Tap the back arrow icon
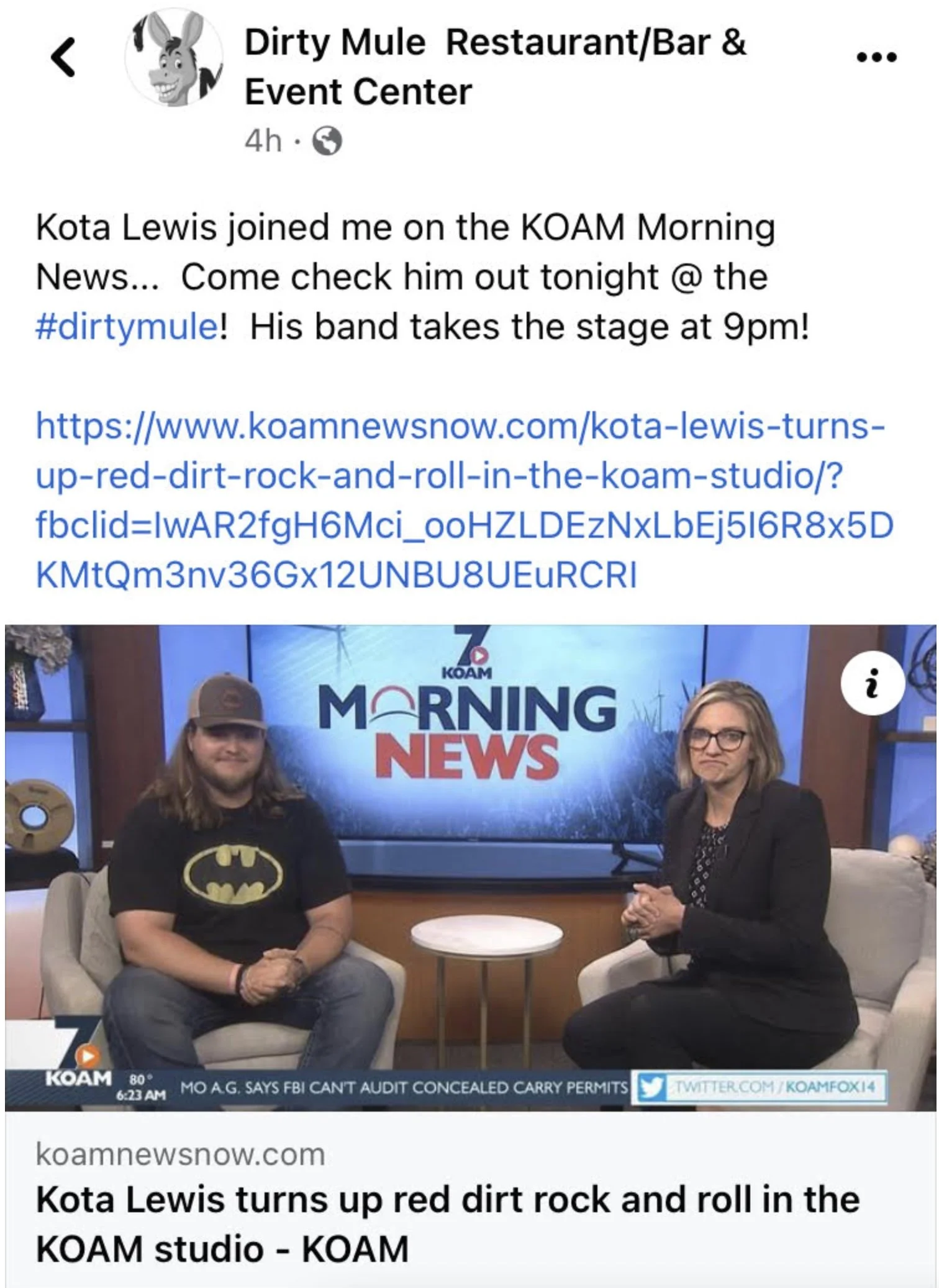 (63, 57)
